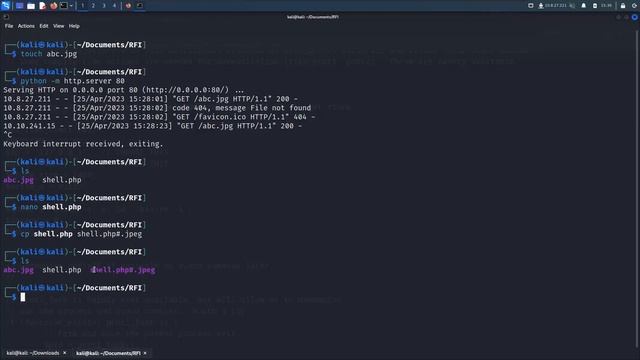Click the terminal window minimize button
Image resolution: width=640 pixels, height=360 pixels.
[x=618, y=17]
